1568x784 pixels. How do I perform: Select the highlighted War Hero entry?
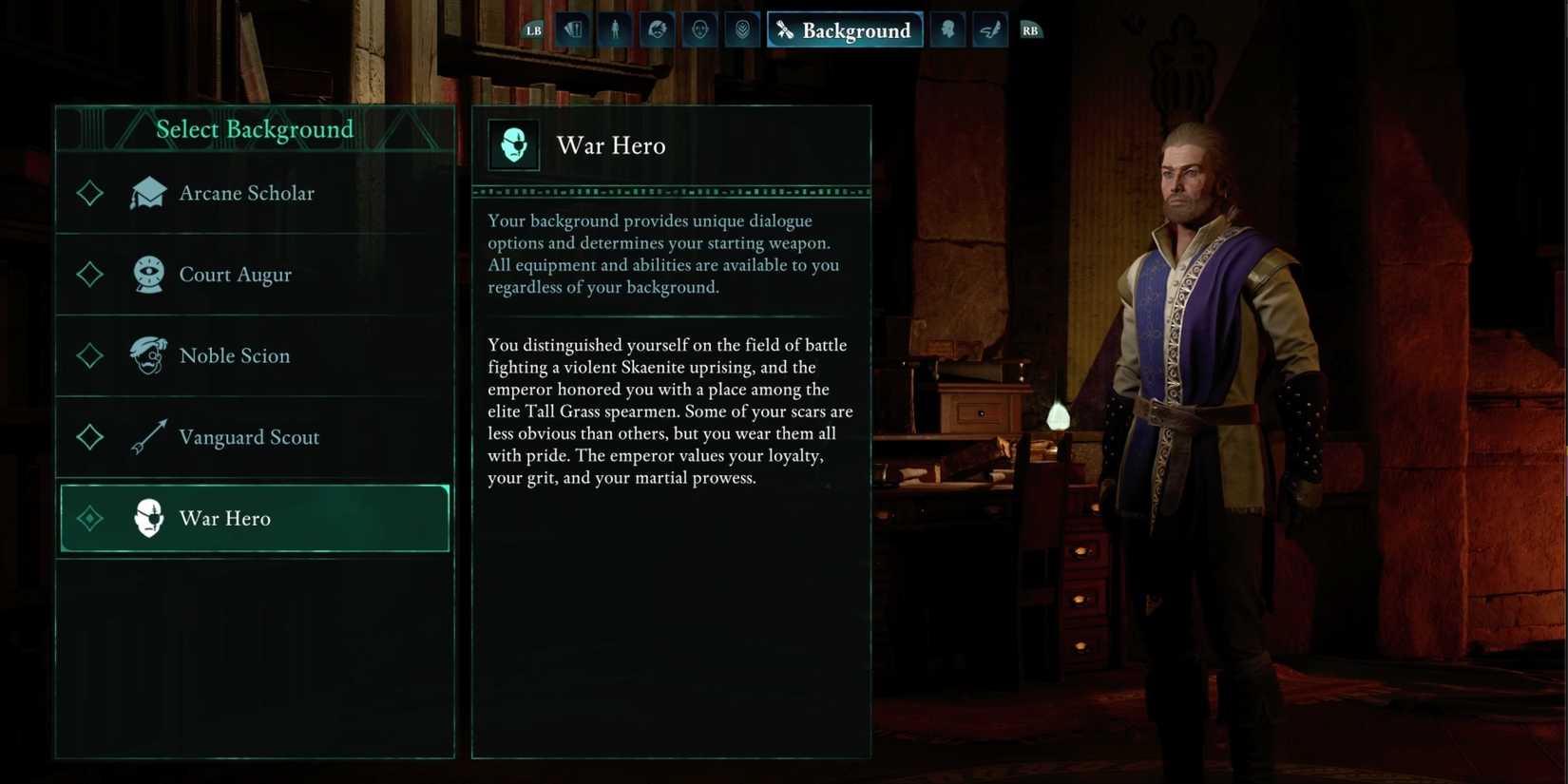click(x=255, y=518)
